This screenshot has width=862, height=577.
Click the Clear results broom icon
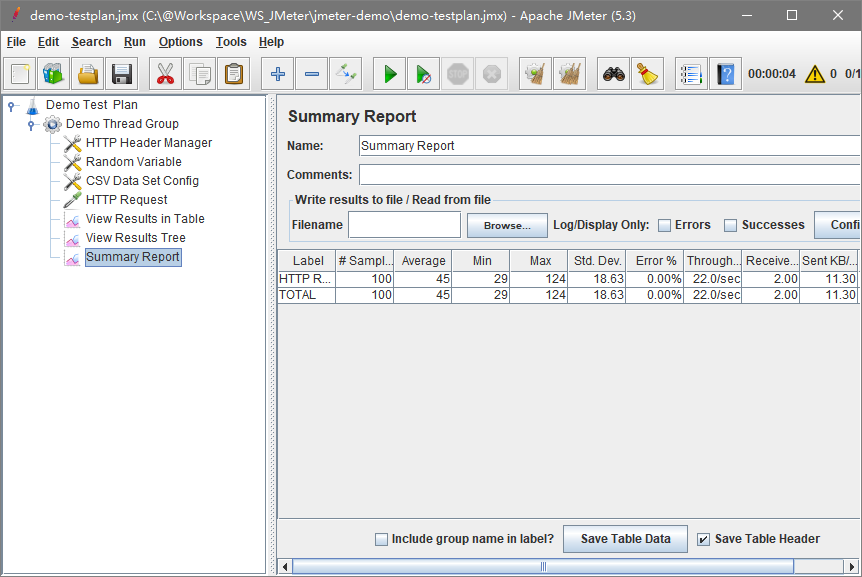pyautogui.click(x=535, y=74)
